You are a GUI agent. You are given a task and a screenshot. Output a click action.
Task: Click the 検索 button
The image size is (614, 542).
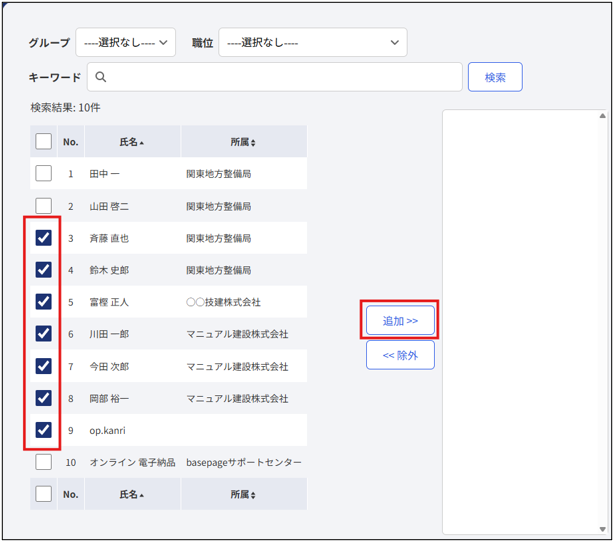click(495, 77)
